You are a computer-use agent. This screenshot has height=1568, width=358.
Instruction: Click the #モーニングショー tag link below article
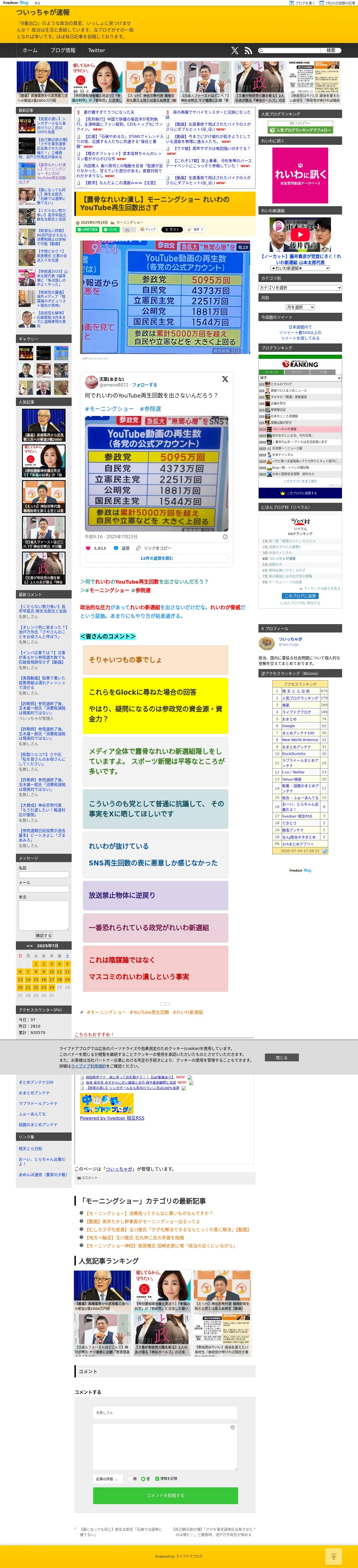coord(106,1012)
